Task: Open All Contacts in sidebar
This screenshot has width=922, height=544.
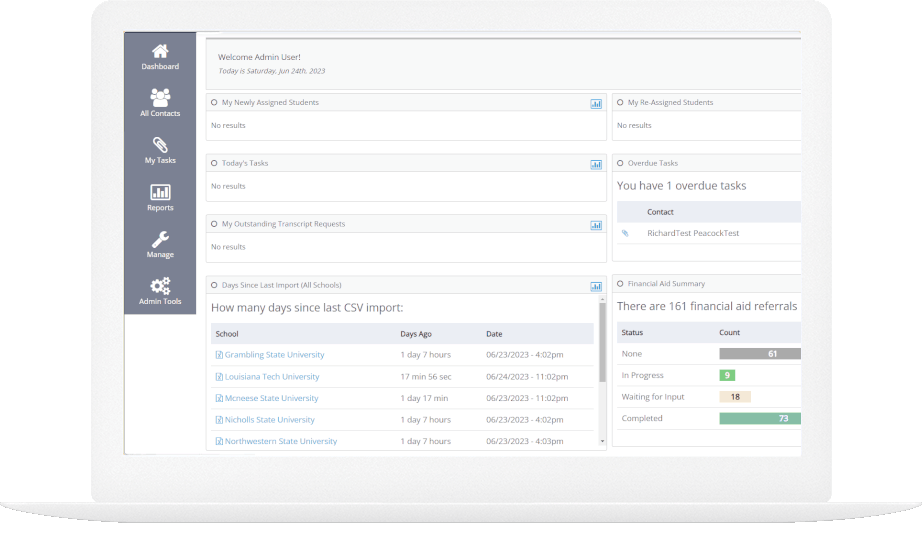Action: [x=160, y=99]
